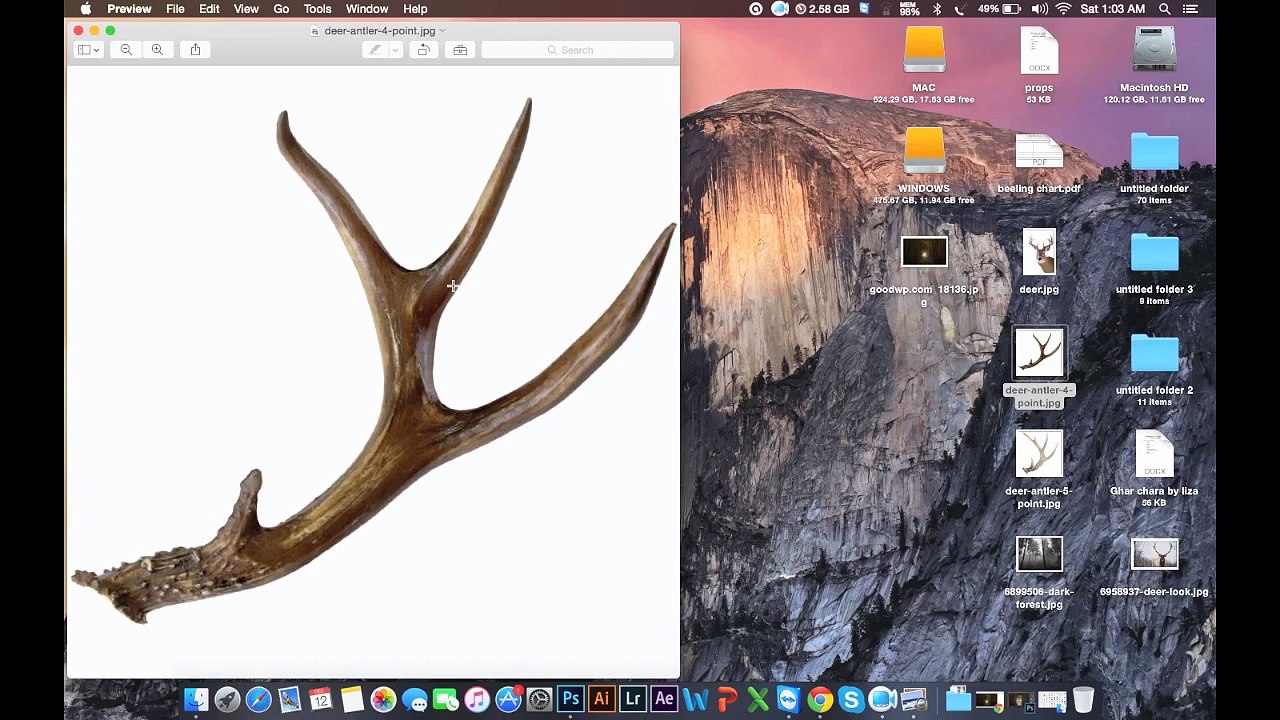Click the date and time Sat 1:03 AM

pyautogui.click(x=1113, y=9)
